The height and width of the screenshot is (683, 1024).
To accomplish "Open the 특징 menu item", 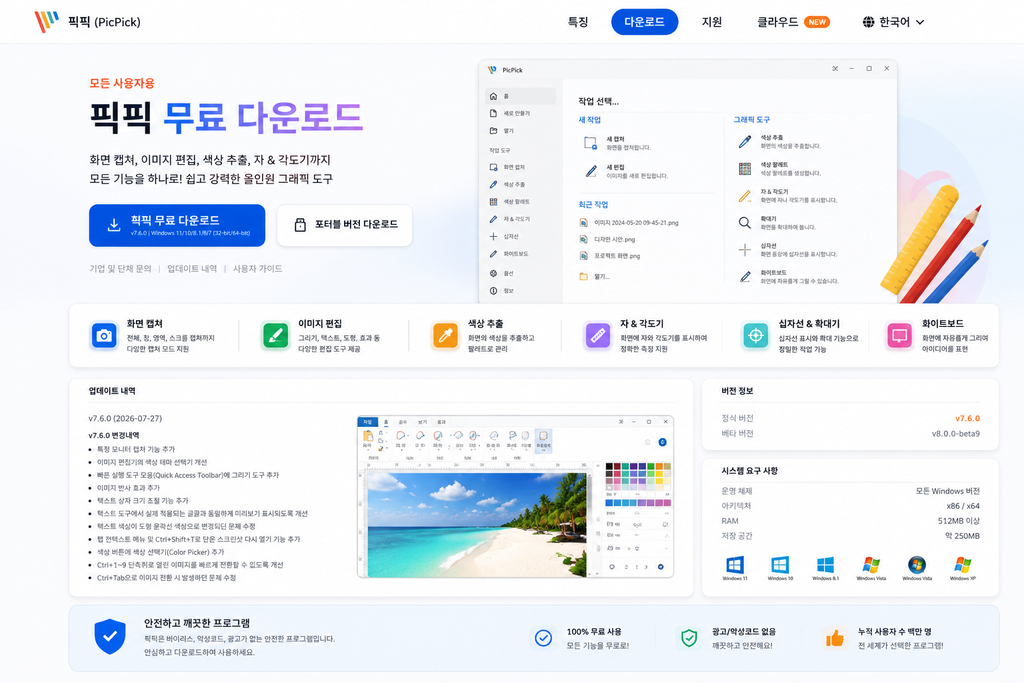I will pos(577,22).
